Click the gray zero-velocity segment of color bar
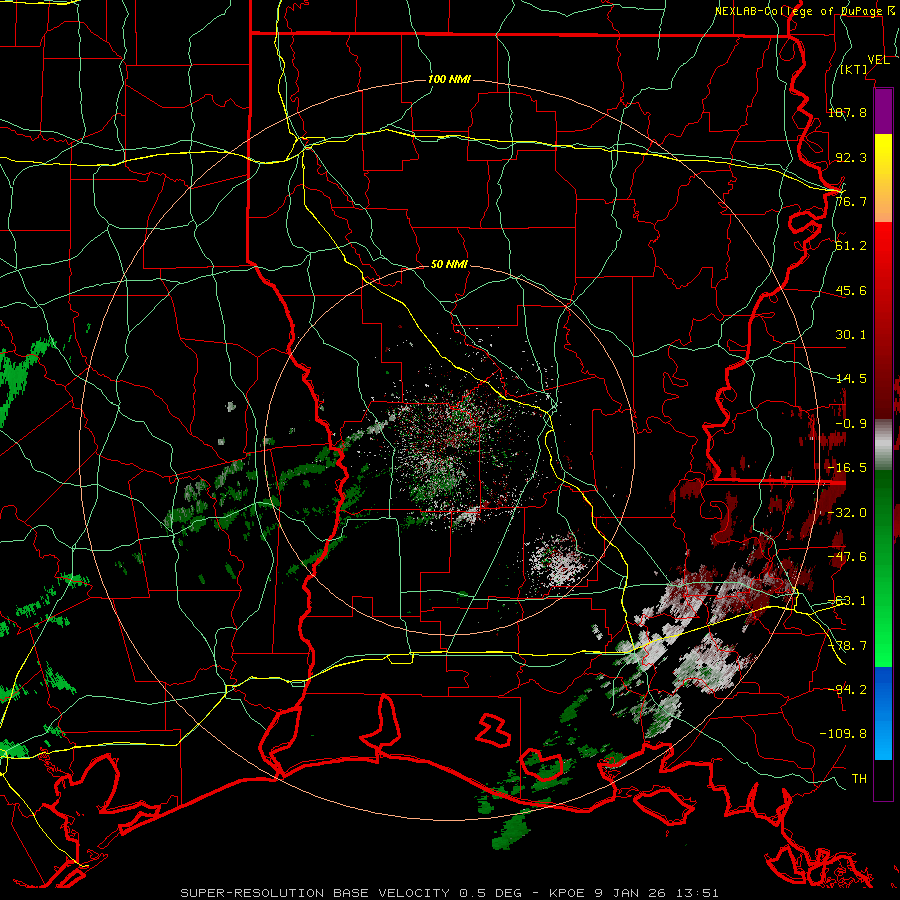The image size is (900, 900). (x=883, y=445)
